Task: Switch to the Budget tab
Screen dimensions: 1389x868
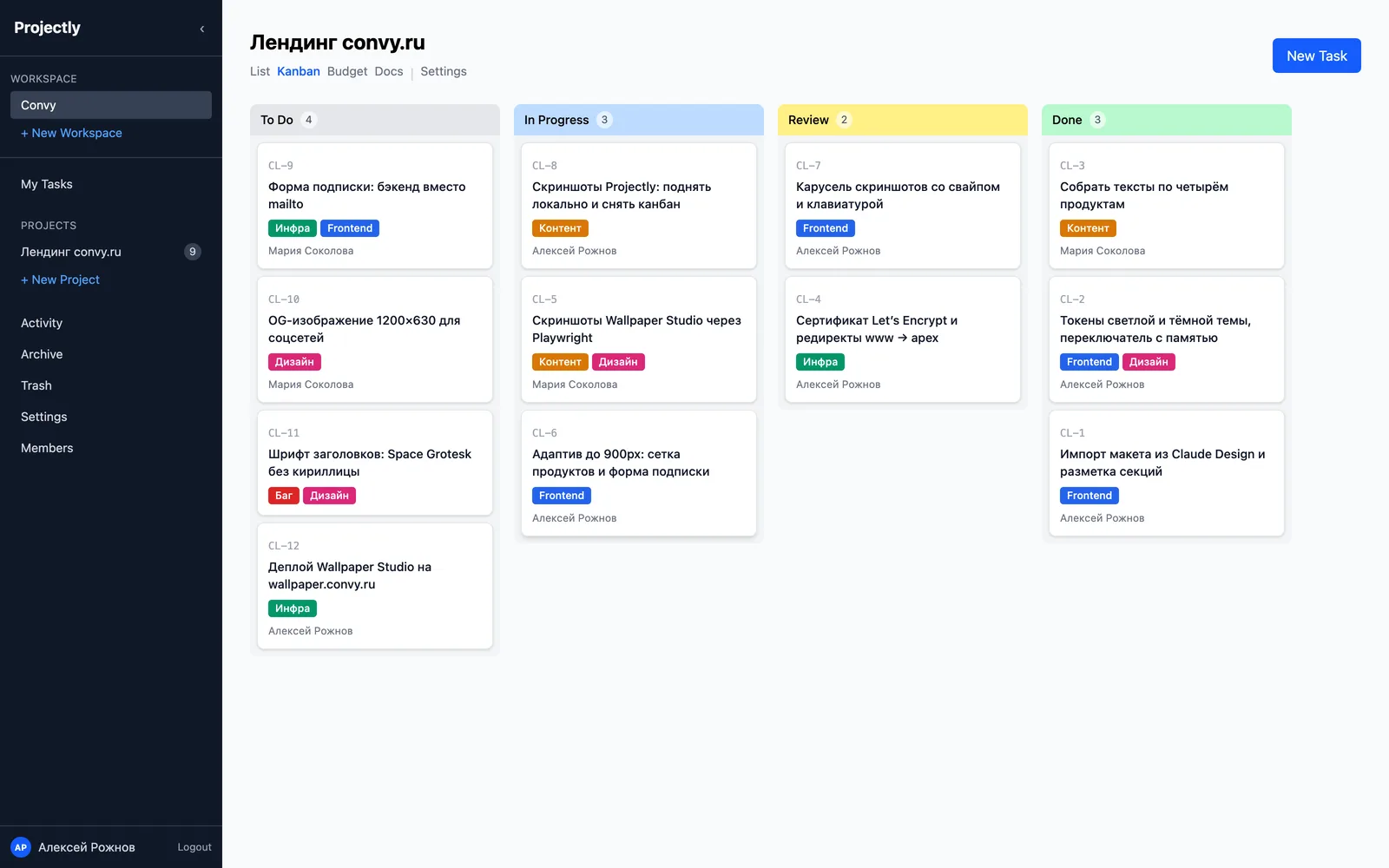Action: [x=347, y=71]
